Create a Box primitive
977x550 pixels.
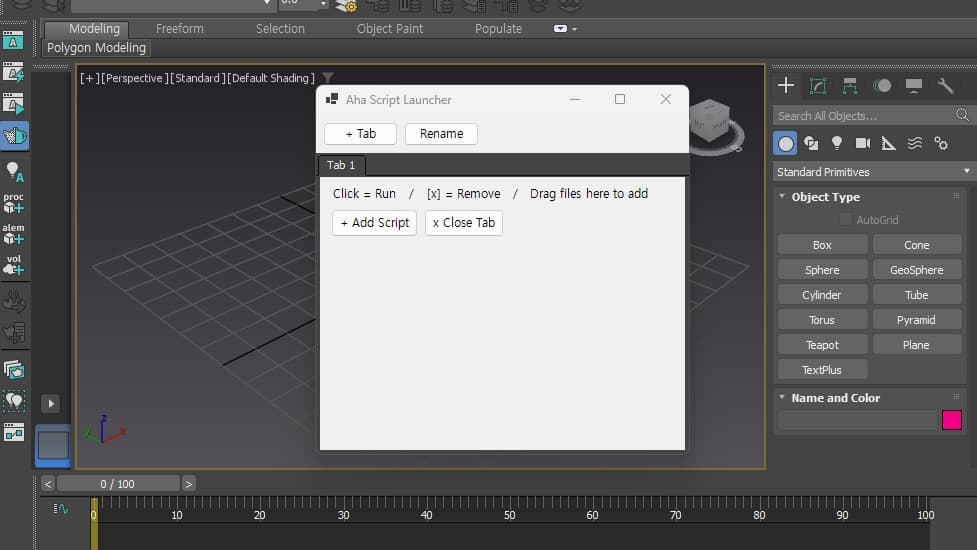(822, 245)
